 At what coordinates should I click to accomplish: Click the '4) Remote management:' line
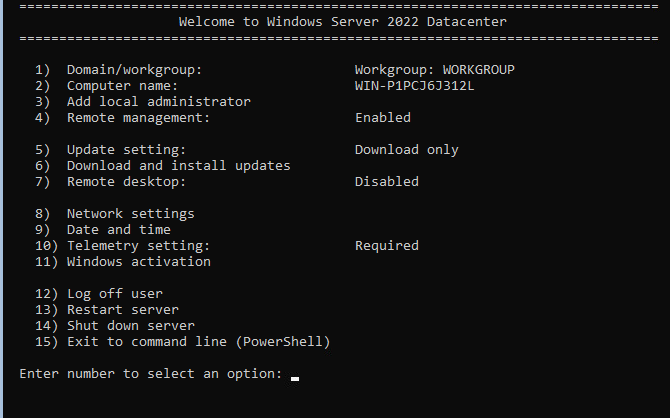tap(123, 118)
